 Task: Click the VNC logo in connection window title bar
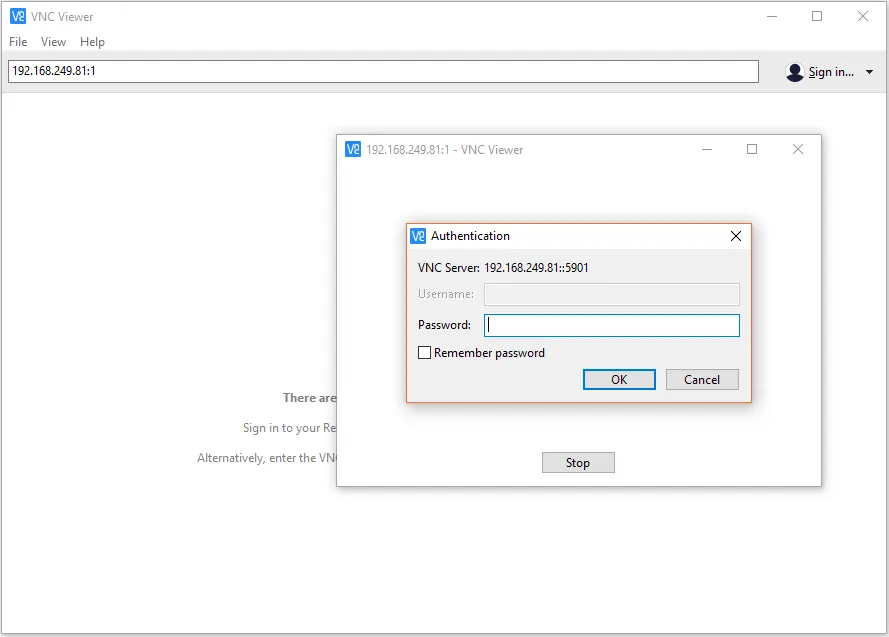coord(353,150)
